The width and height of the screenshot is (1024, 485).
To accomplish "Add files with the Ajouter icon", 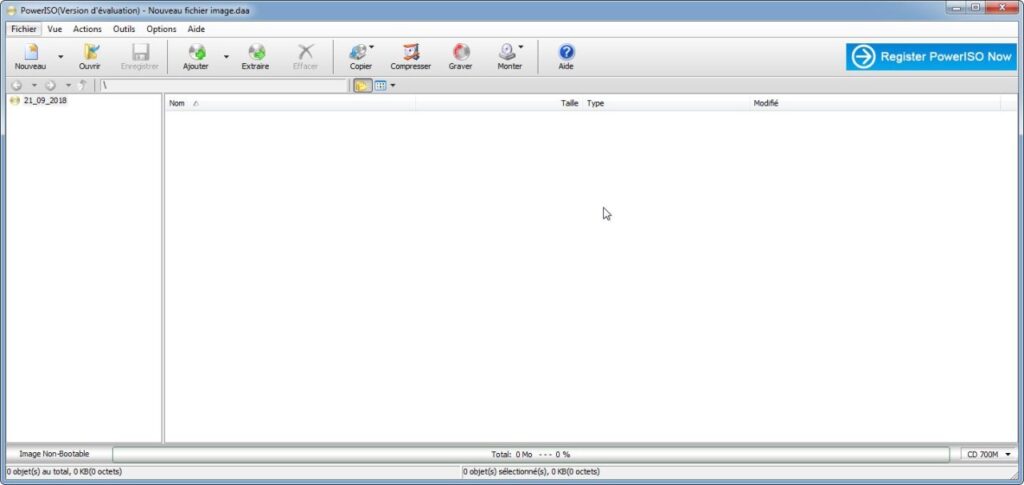I will click(196, 52).
